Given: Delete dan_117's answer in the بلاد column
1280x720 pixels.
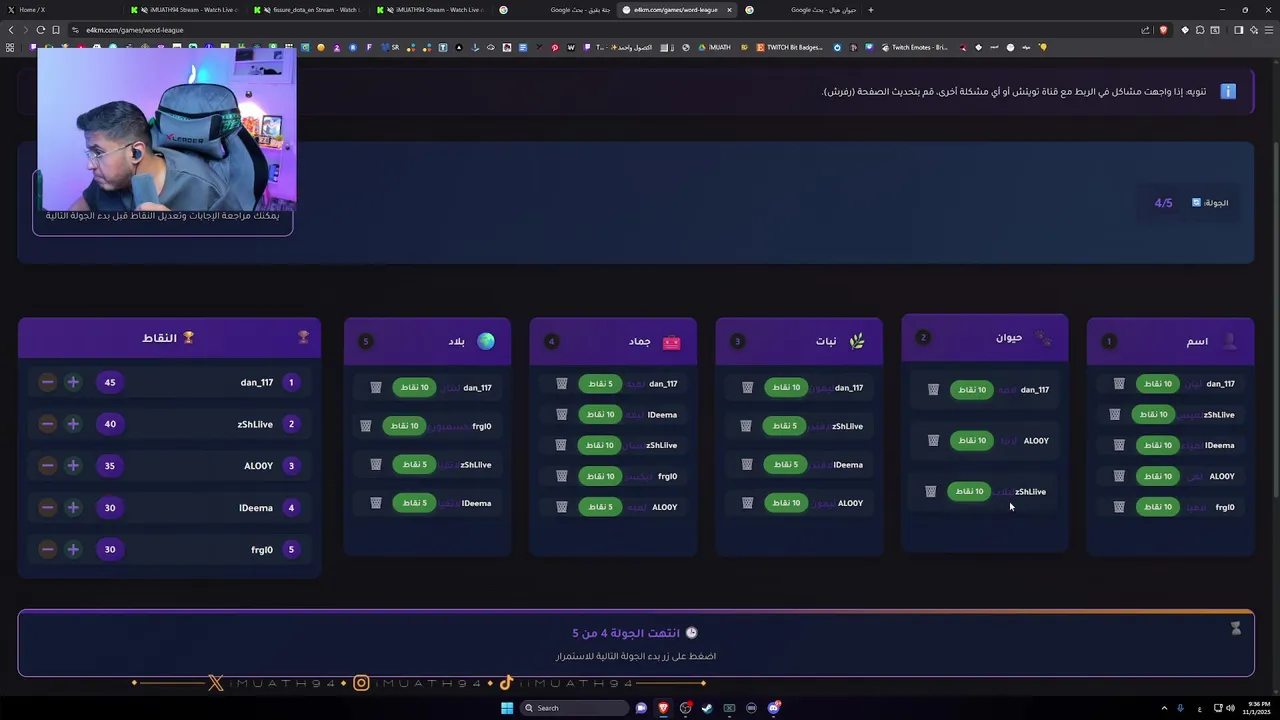Looking at the screenshot, I should (376, 388).
